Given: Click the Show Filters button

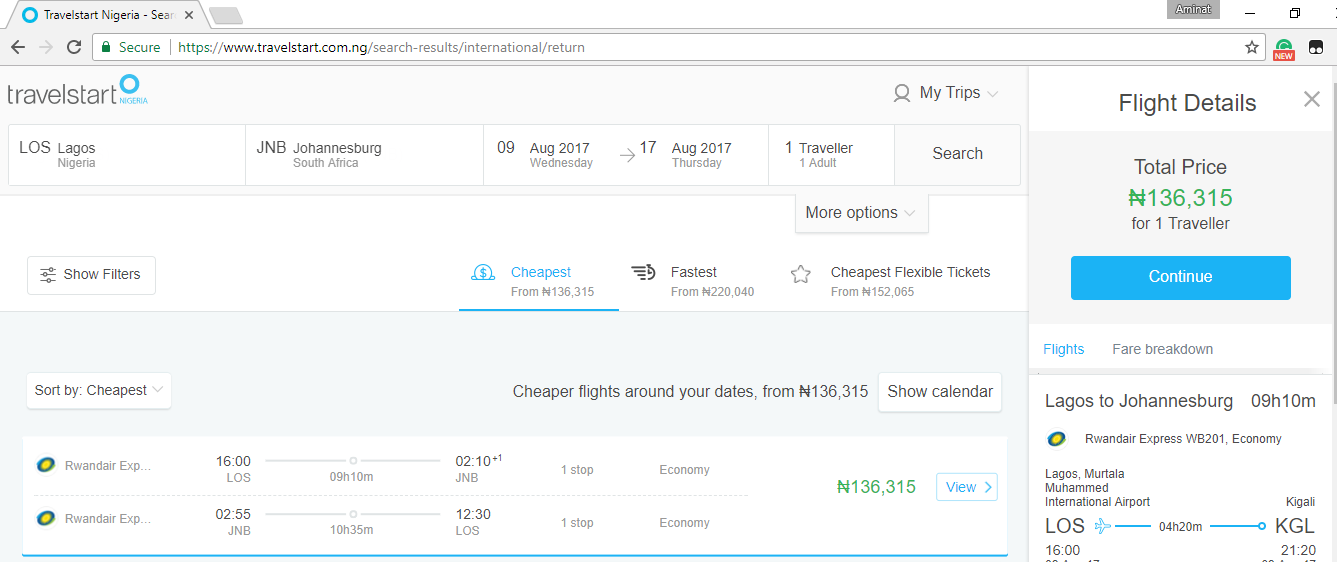Looking at the screenshot, I should pyautogui.click(x=91, y=275).
